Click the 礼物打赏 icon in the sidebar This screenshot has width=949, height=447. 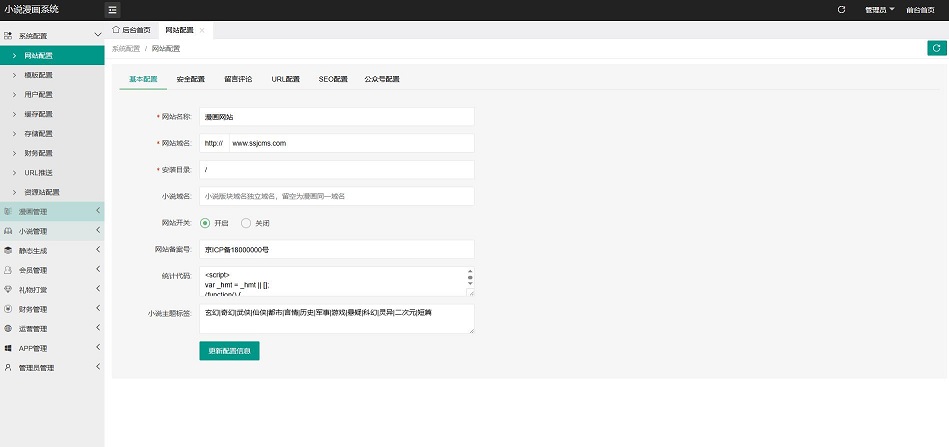8,290
